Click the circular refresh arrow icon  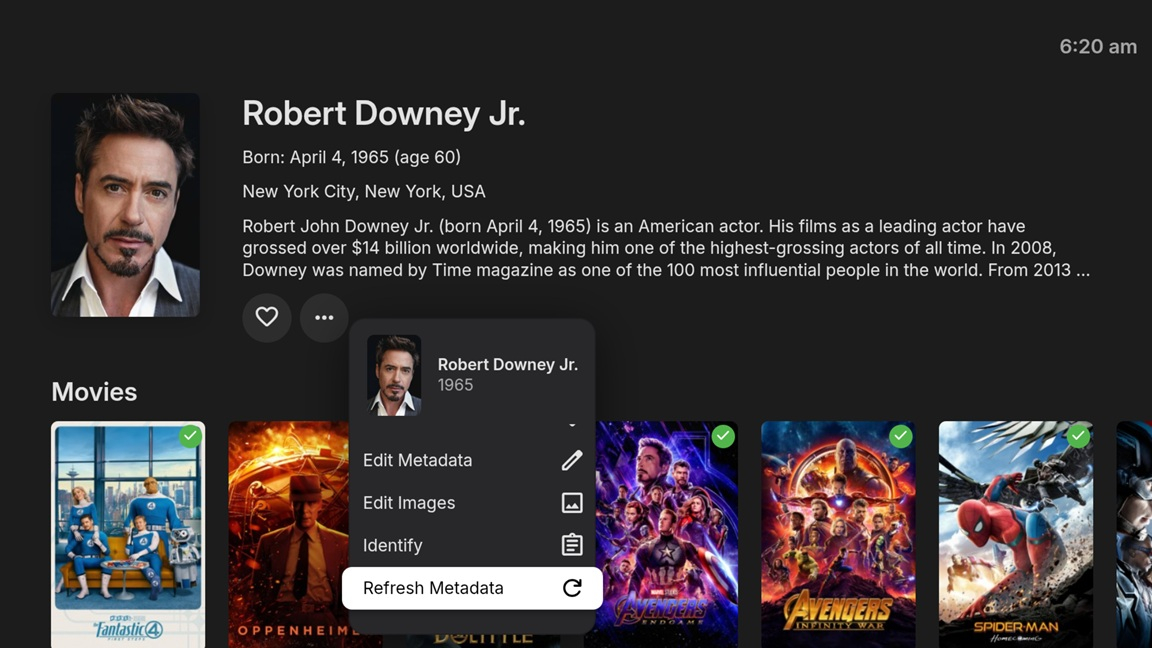pos(571,588)
